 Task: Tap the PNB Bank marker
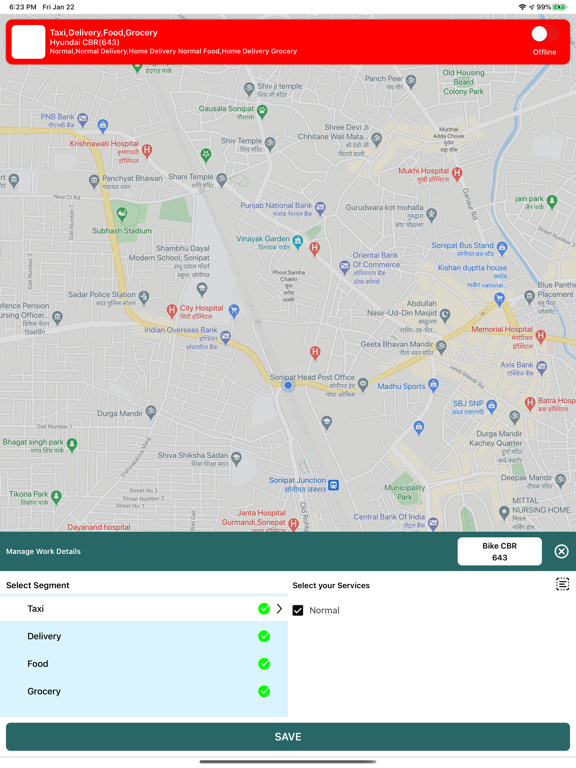[x=83, y=119]
